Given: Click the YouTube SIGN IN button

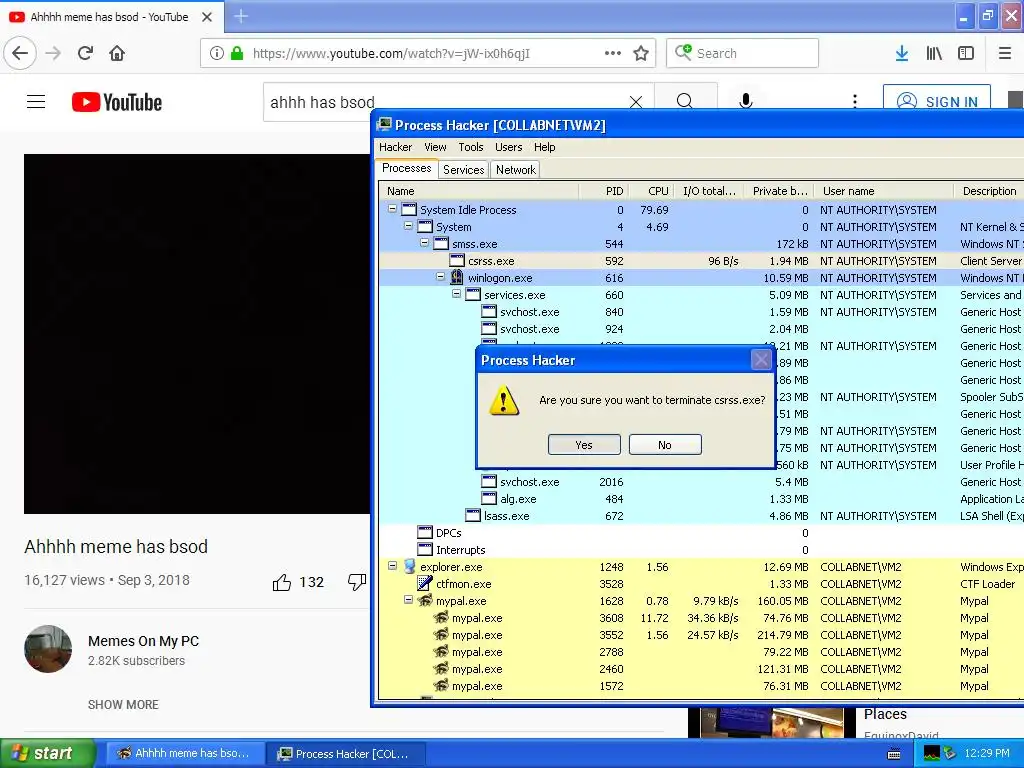Looking at the screenshot, I should [x=937, y=101].
